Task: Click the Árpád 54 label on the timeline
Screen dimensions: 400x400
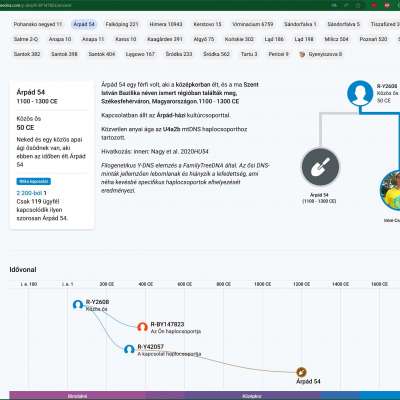Action: (308, 381)
